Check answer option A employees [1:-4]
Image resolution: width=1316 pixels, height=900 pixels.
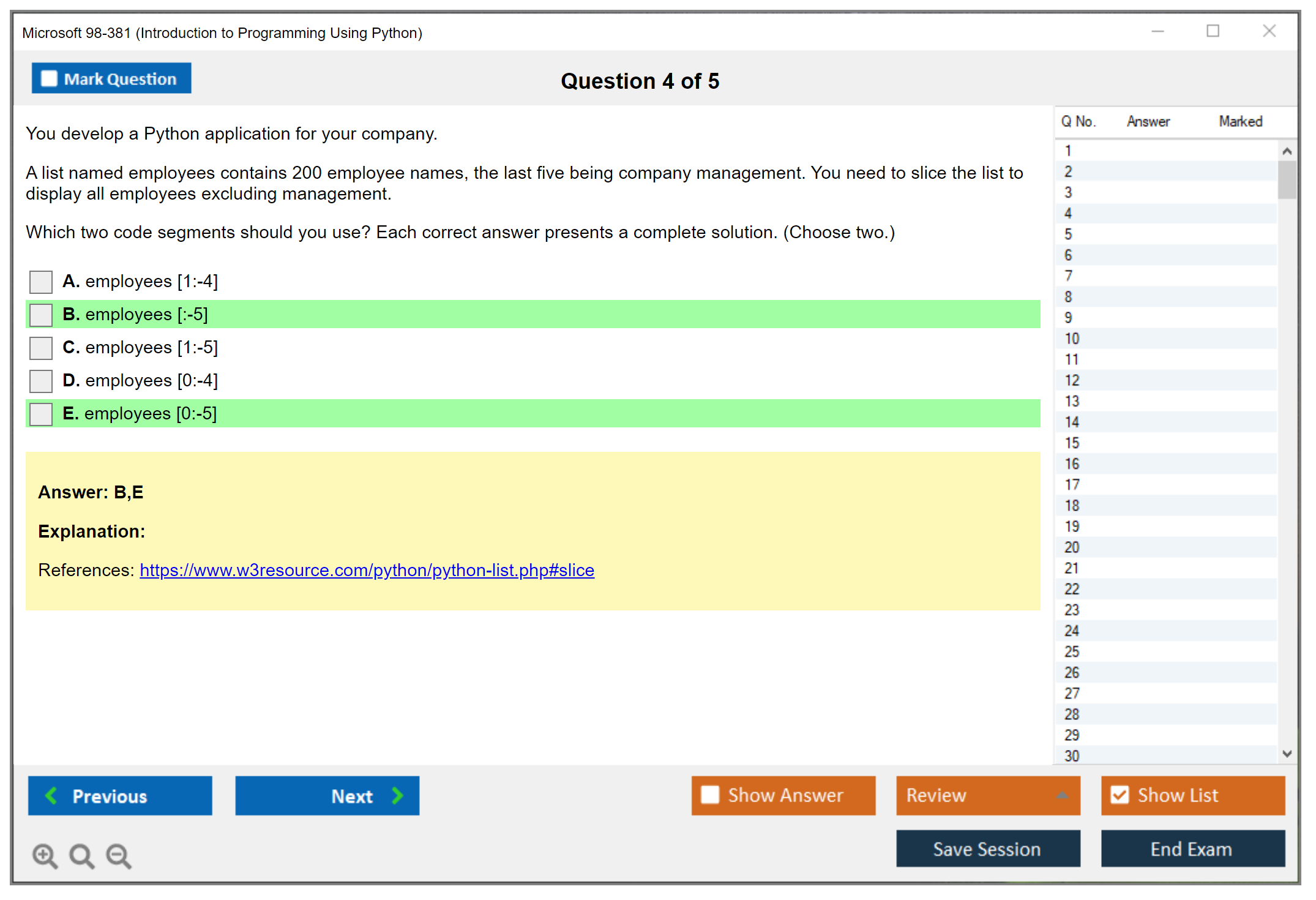pyautogui.click(x=41, y=282)
